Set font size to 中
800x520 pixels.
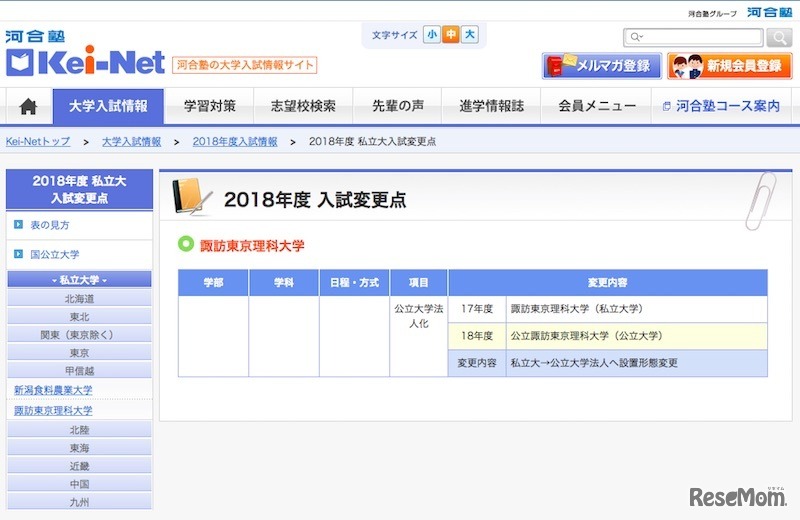point(451,34)
